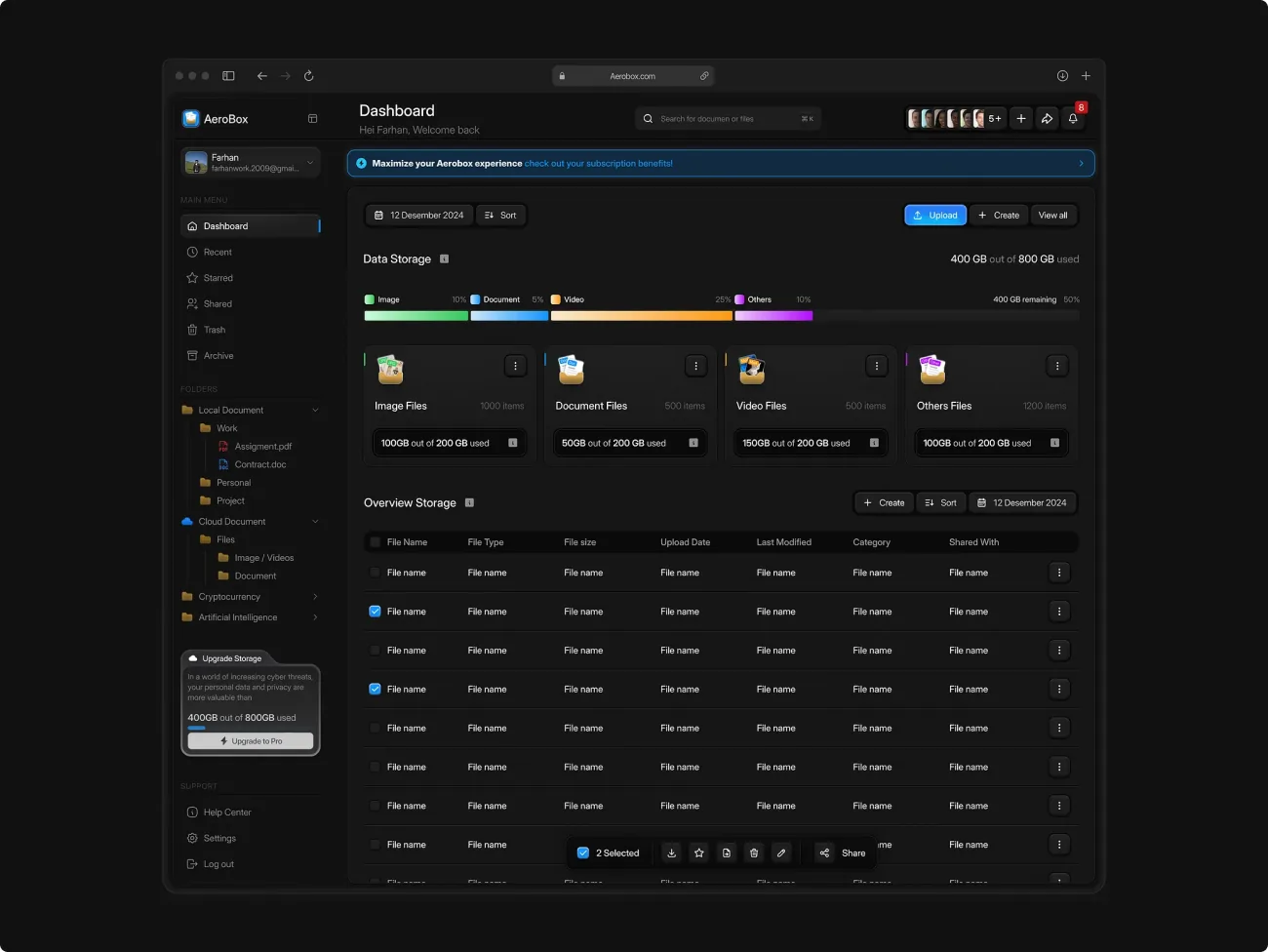
Task: Open the Farhan account dropdown
Action: pos(251,163)
